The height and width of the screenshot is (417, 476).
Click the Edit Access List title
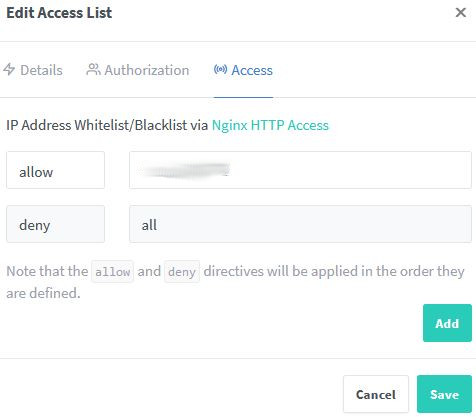point(59,13)
